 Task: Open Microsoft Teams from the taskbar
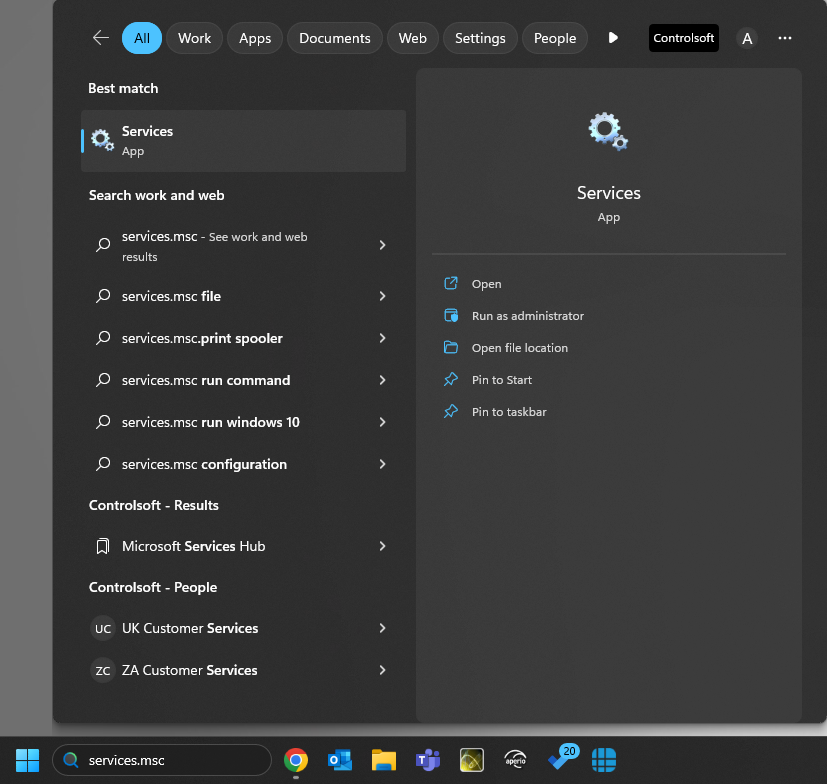(x=428, y=760)
